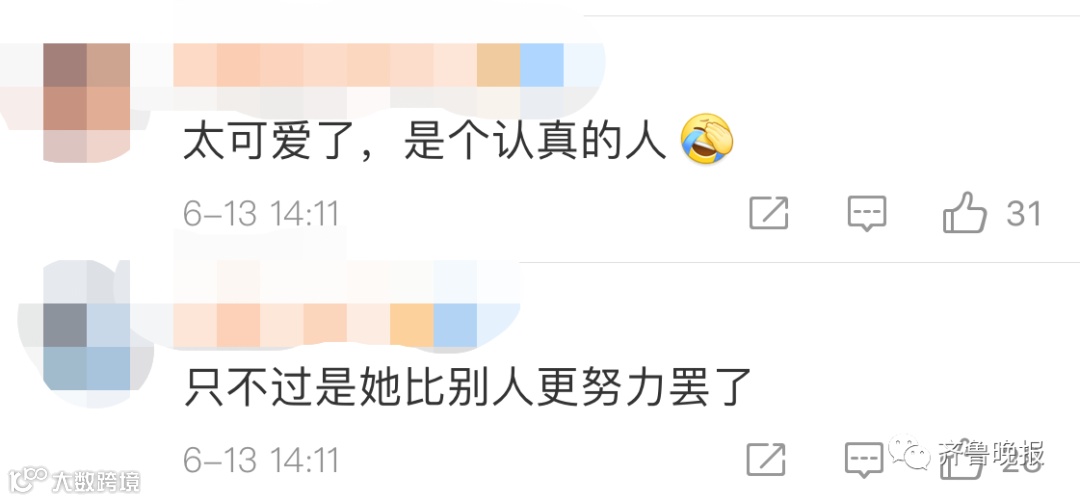The image size is (1080, 501).
Task: Reply to the "只不过是她比别人更努力罢了" comment via its bubble icon
Action: pyautogui.click(x=864, y=459)
